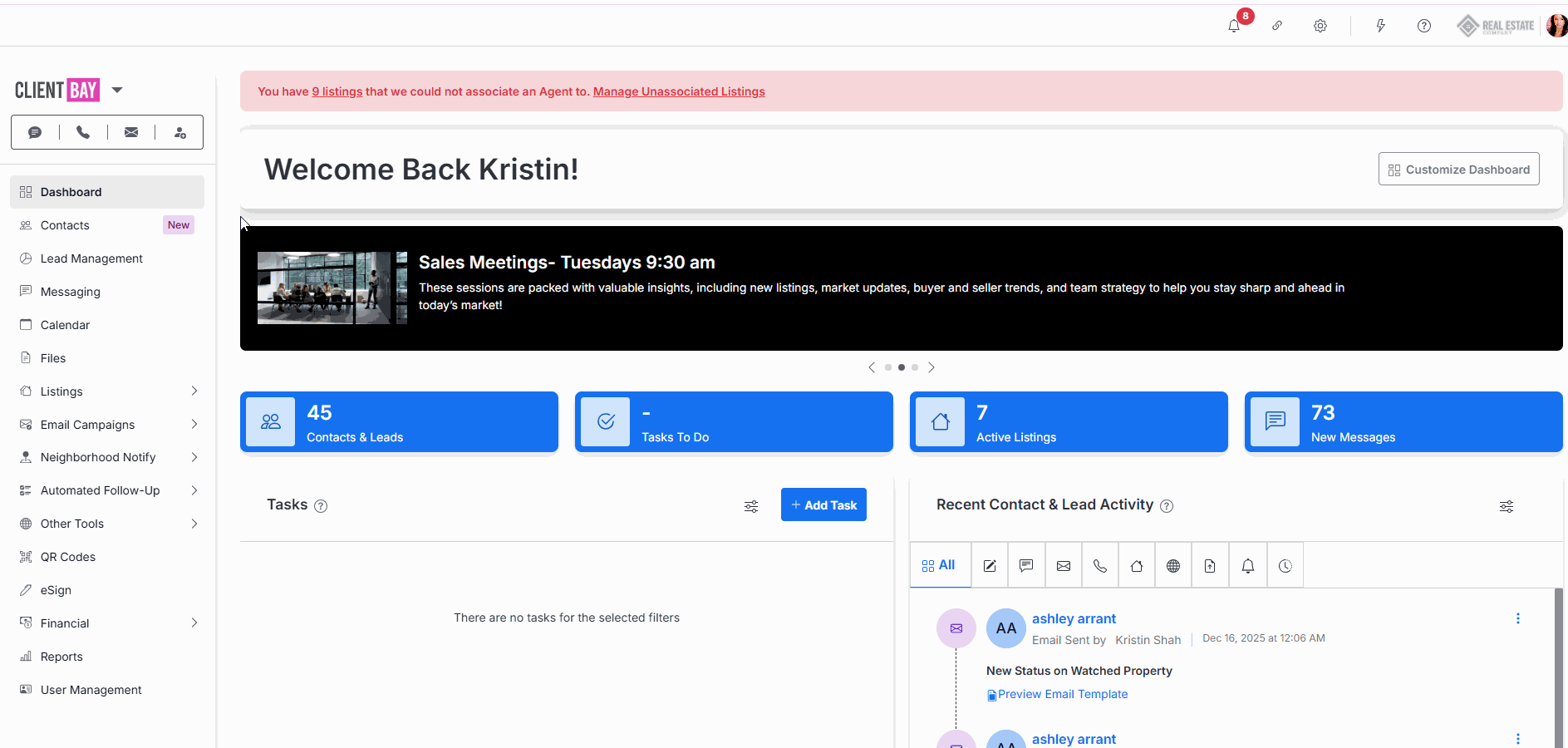This screenshot has height=748, width=1568.
Task: Open the Client Bay logo dropdown arrow
Action: 117,90
